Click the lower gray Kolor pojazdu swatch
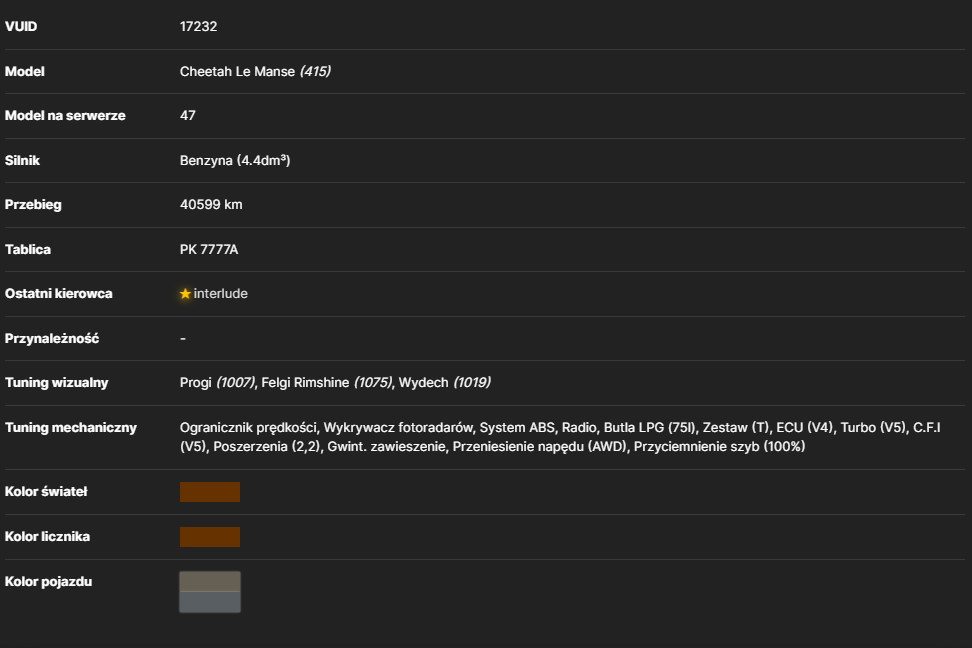Screen dimensions: 972x648 [x=210, y=602]
